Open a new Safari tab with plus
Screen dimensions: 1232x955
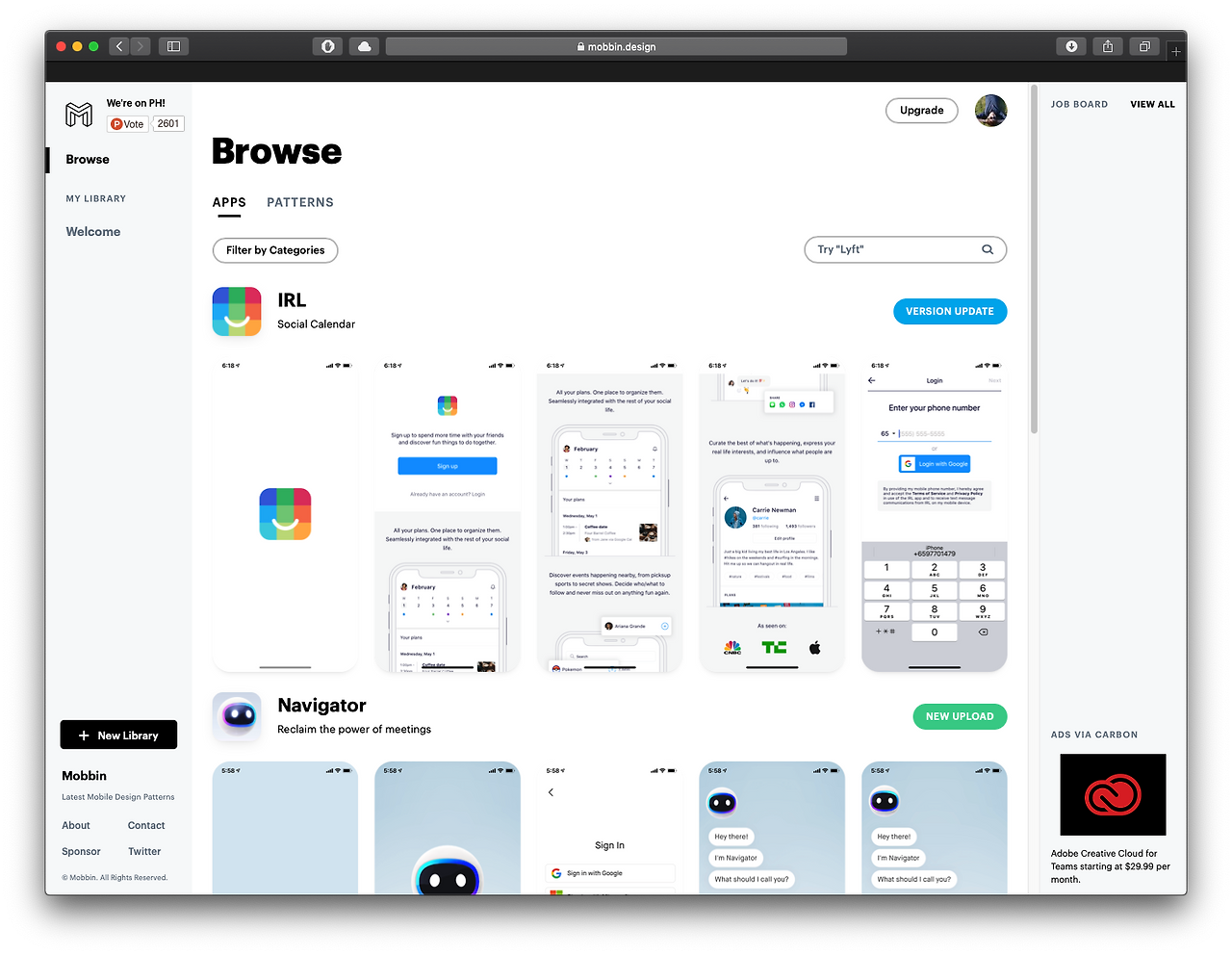click(1176, 51)
